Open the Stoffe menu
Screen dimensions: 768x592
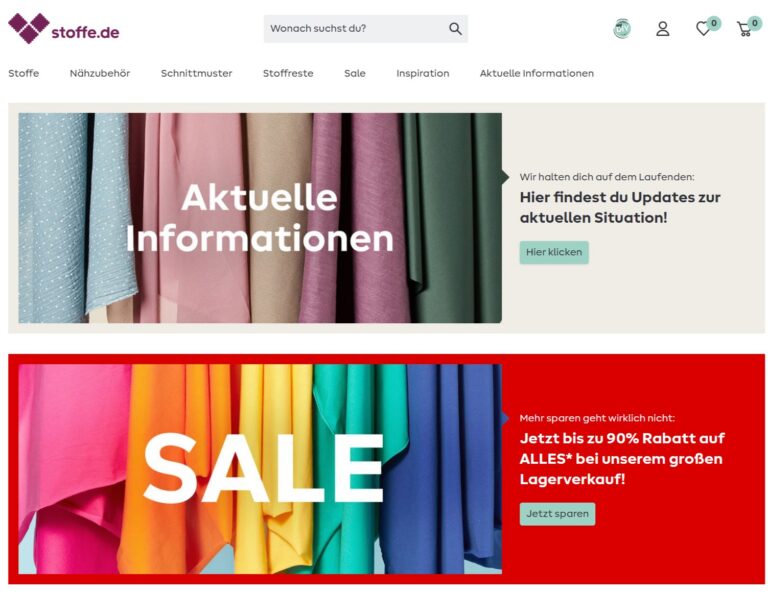coord(24,73)
